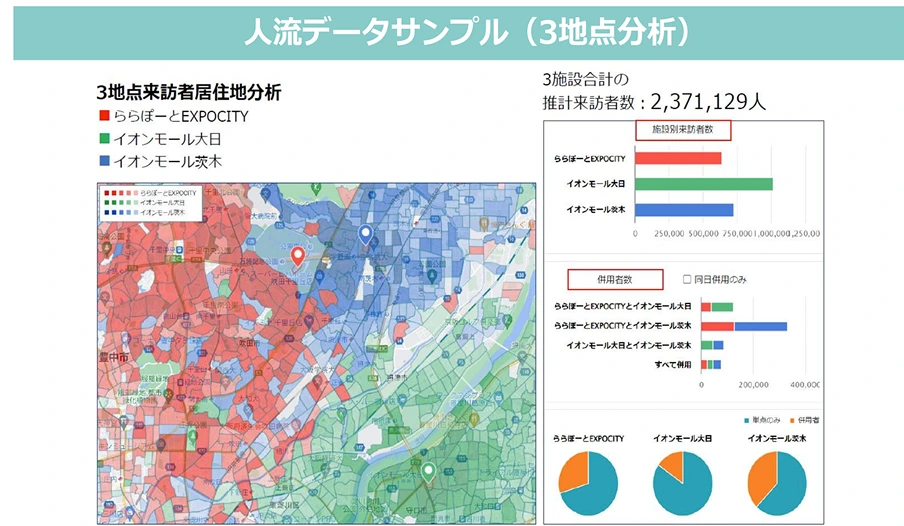Click the green イオンモール大日 visitor bar

pyautogui.click(x=704, y=184)
